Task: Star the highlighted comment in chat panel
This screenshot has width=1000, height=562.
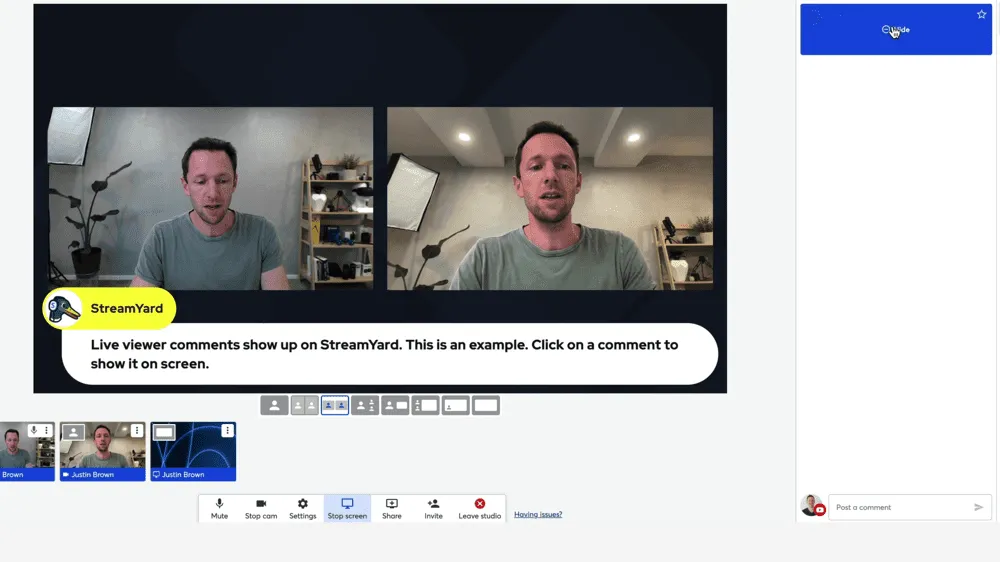Action: pyautogui.click(x=981, y=15)
